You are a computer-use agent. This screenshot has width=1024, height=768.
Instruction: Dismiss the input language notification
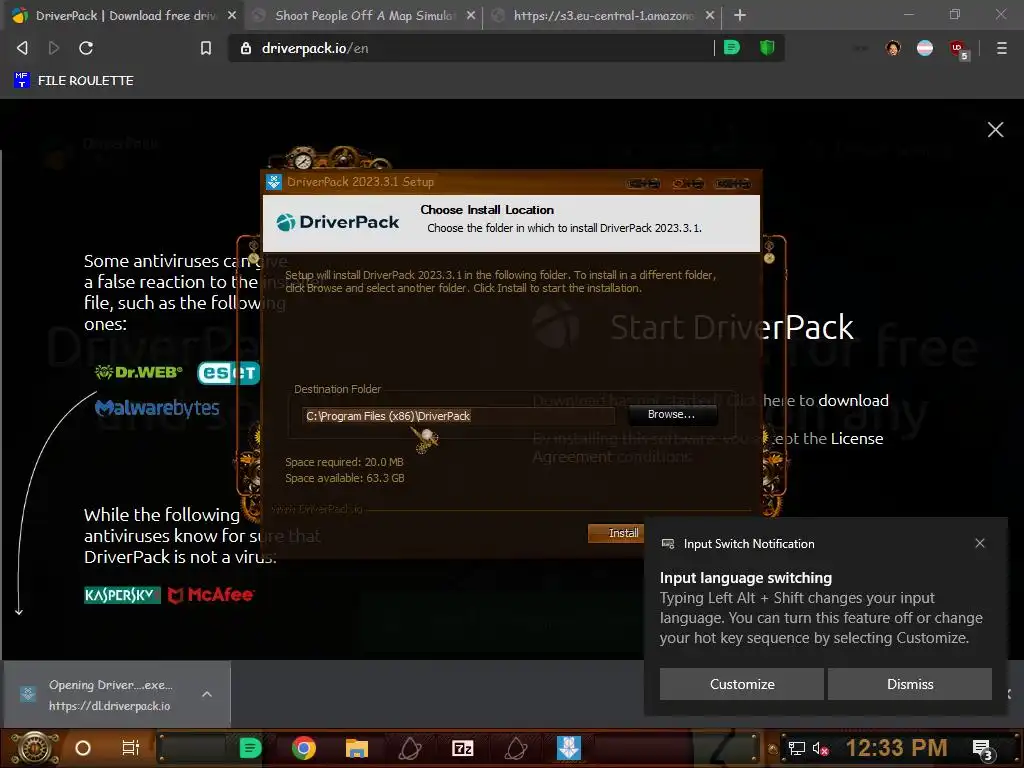pos(910,684)
